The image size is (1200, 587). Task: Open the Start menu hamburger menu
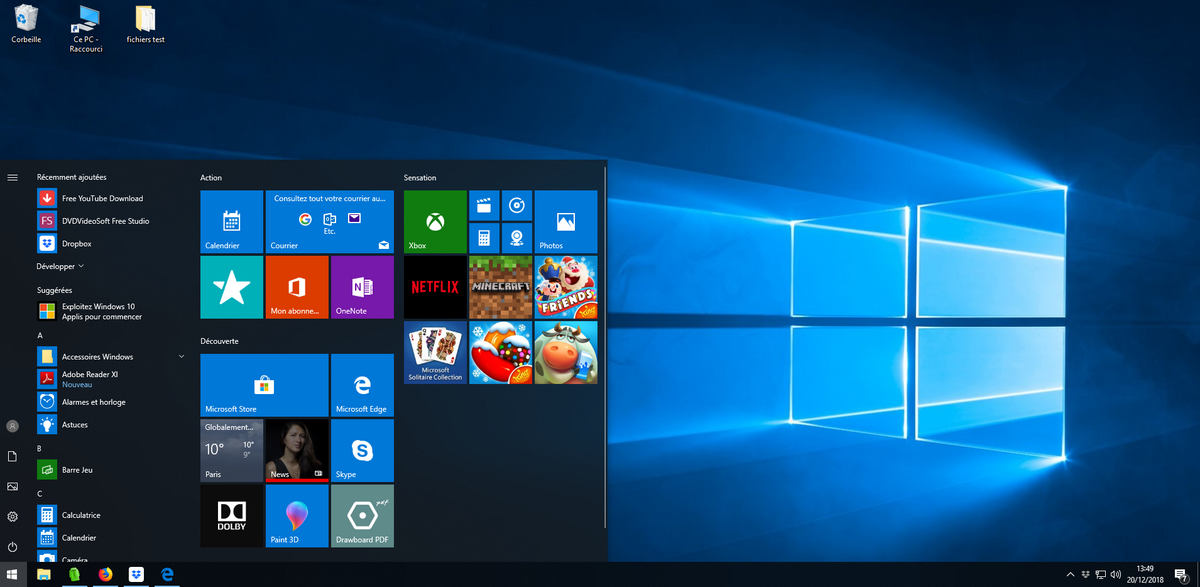tap(13, 177)
